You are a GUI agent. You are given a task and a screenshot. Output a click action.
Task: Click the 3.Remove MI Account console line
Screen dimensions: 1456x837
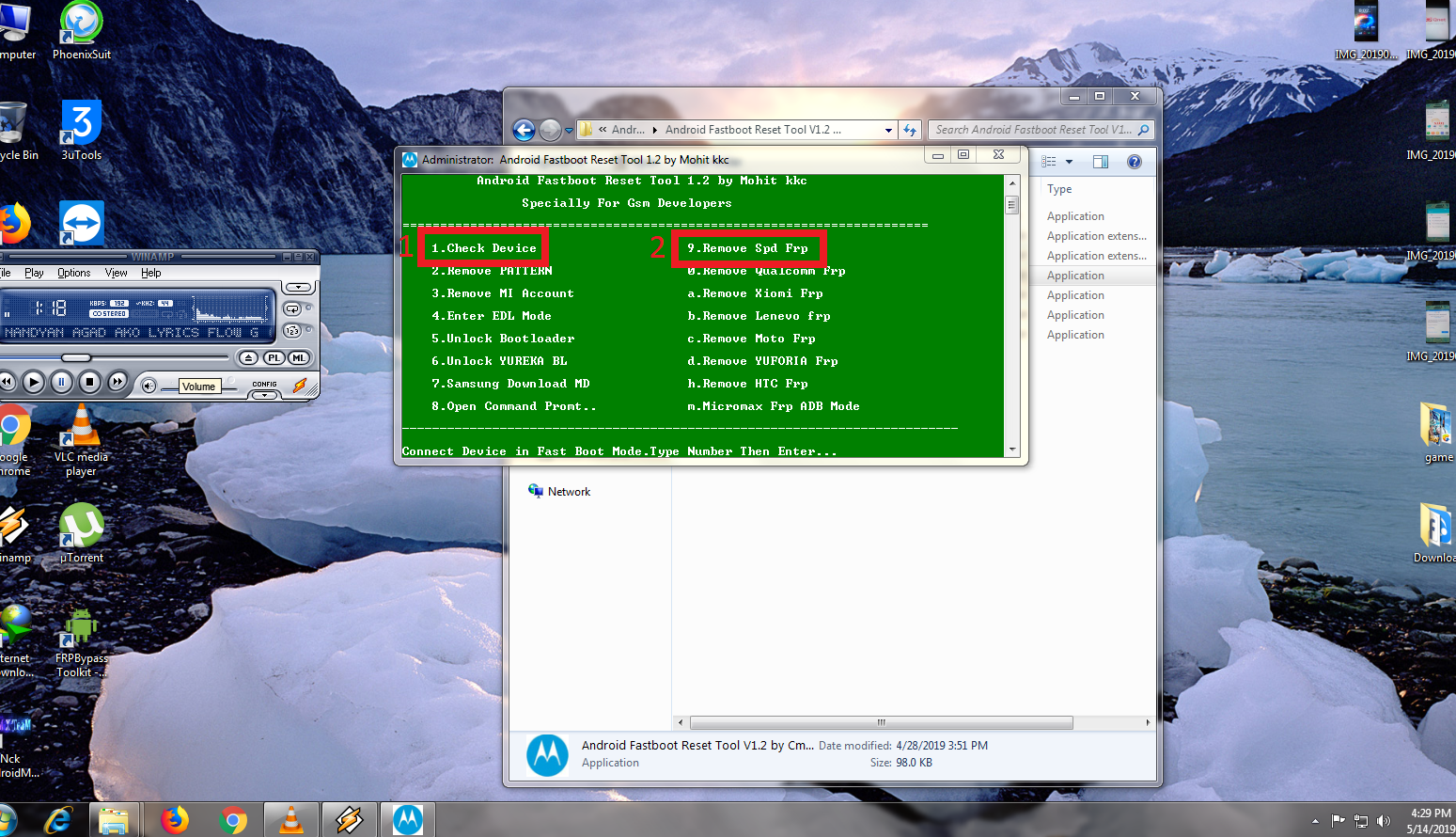[502, 293]
